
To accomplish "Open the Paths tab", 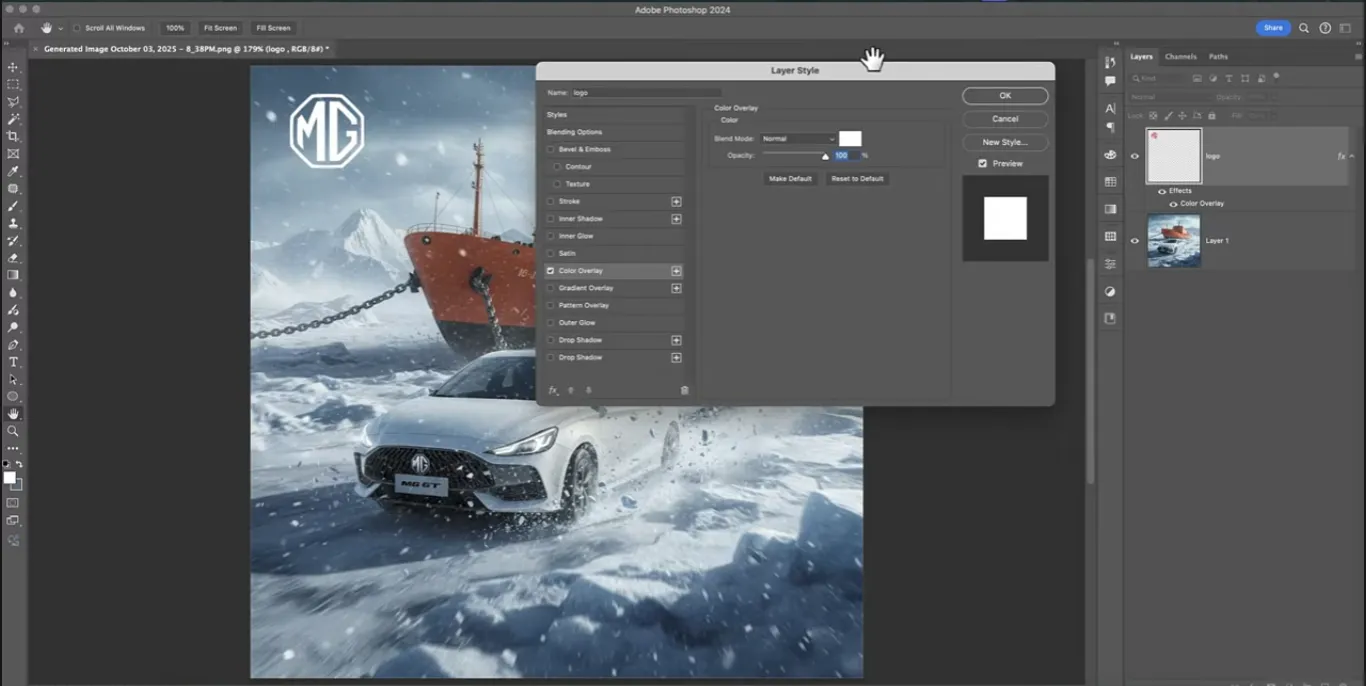I will click(x=1218, y=57).
